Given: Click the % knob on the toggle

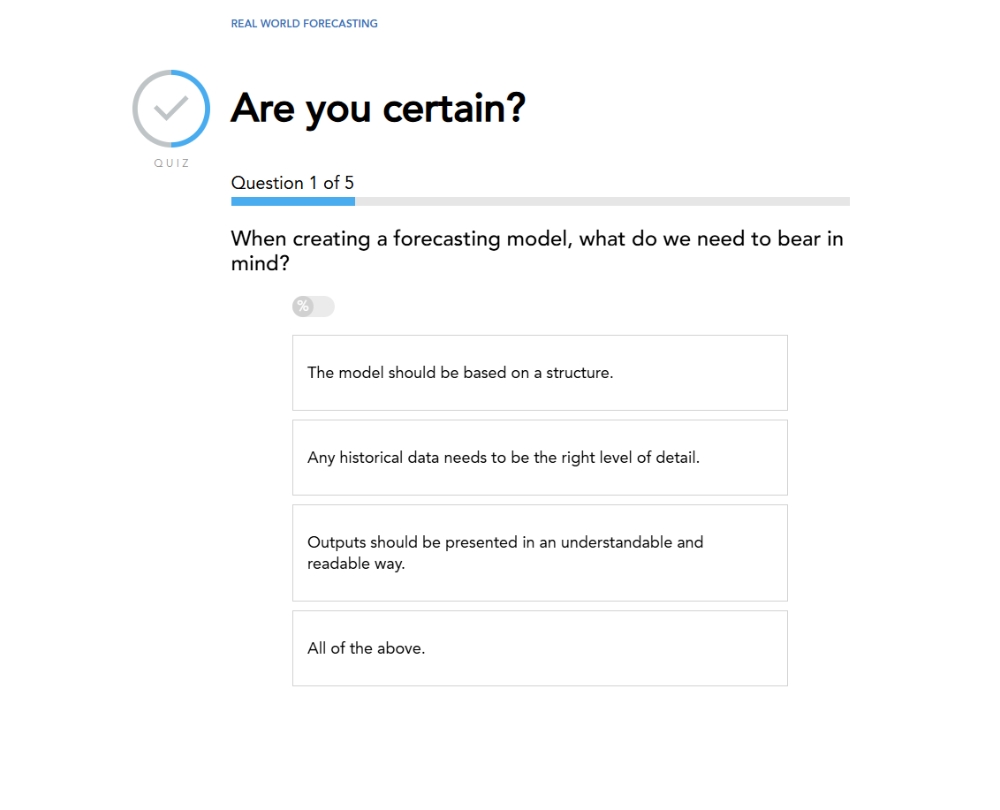Looking at the screenshot, I should [x=303, y=307].
